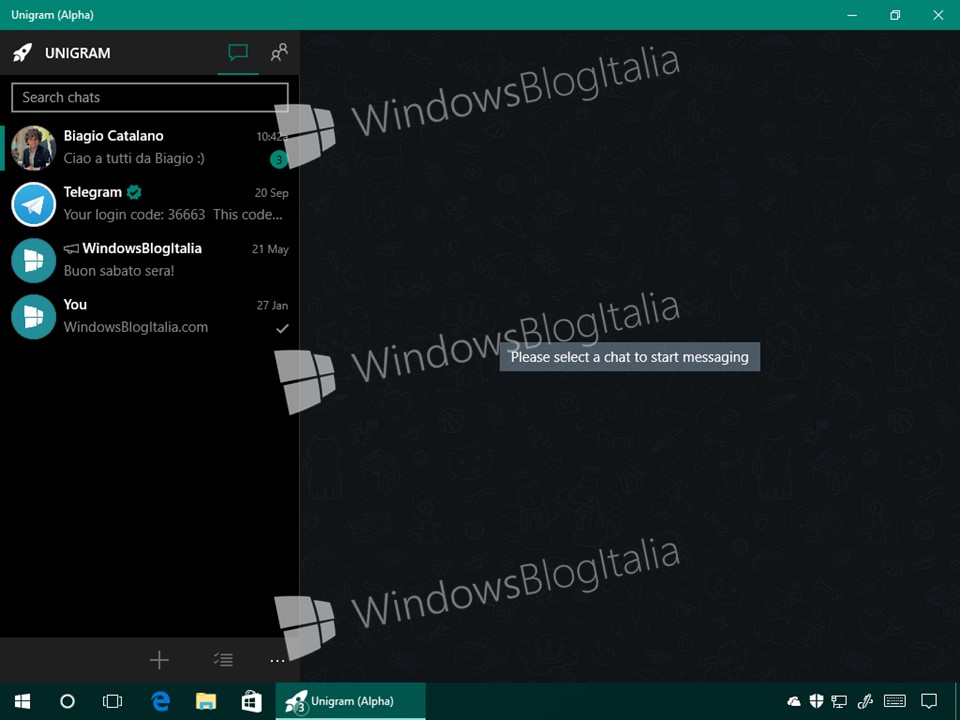Click the You chat avatar
The image size is (960, 720).
[34, 317]
